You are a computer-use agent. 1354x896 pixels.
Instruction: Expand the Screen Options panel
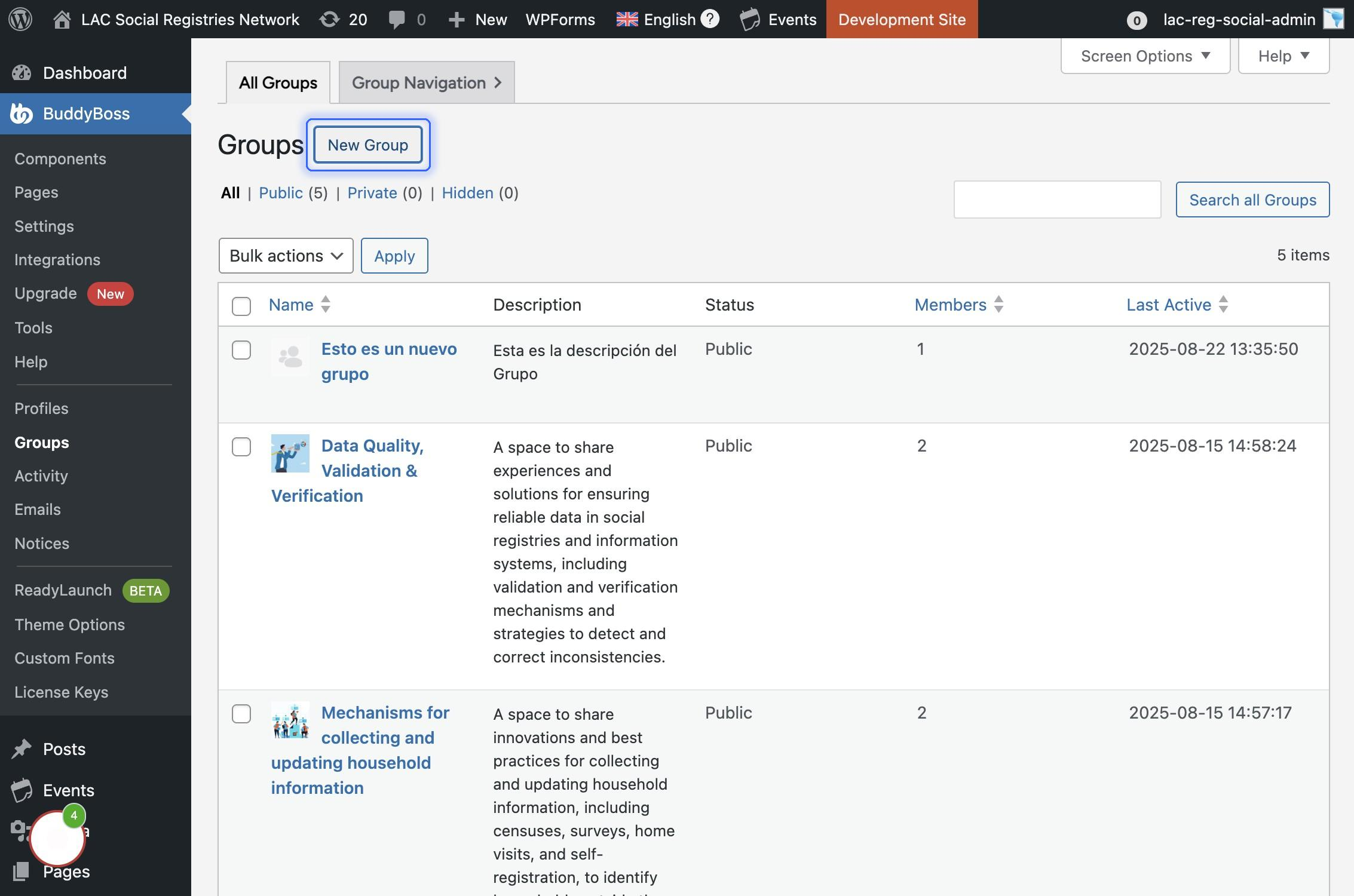point(1145,56)
